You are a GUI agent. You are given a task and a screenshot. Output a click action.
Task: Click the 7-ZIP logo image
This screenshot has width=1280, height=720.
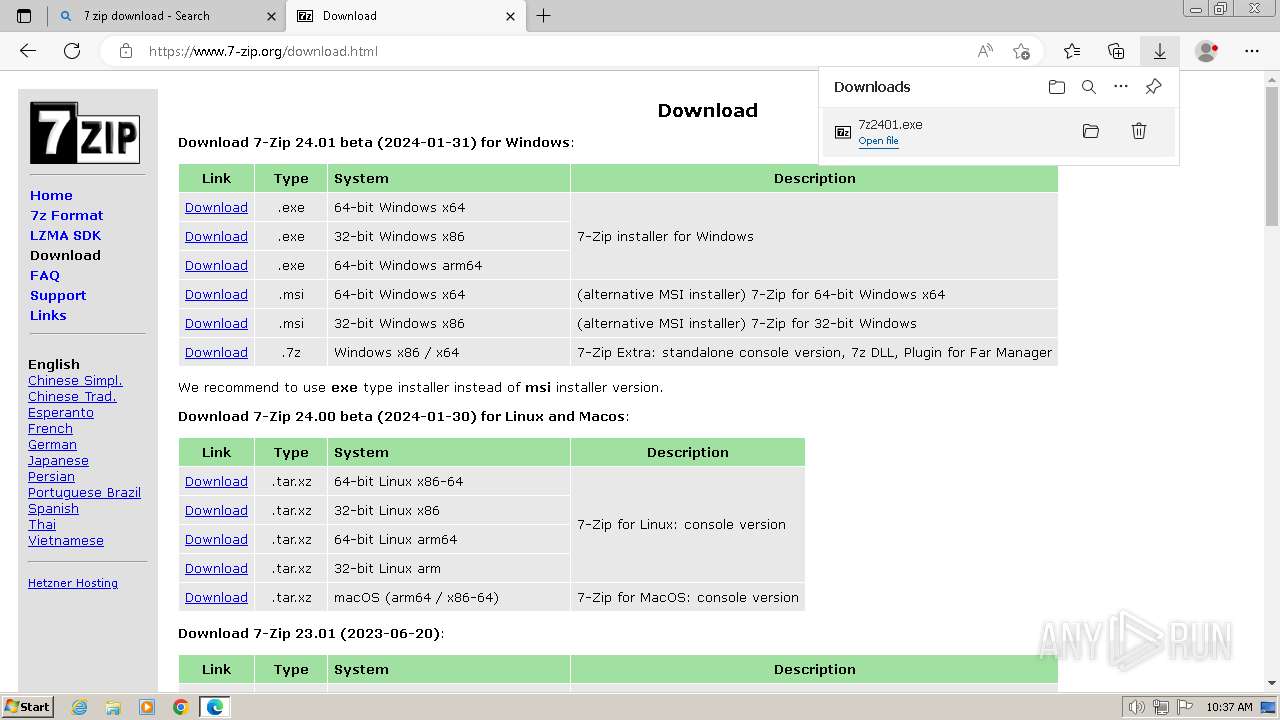(85, 133)
